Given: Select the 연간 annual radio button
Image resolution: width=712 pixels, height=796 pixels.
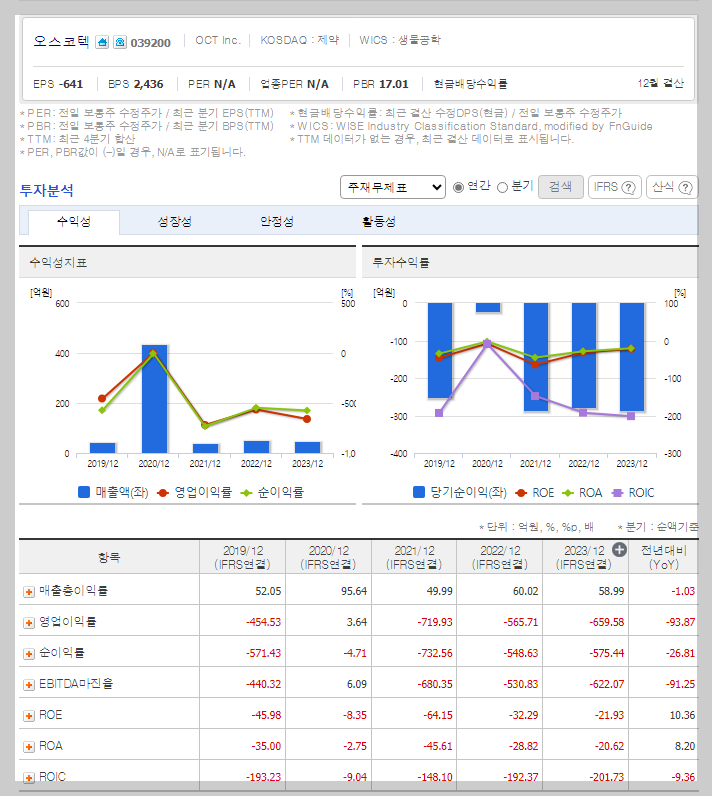Looking at the screenshot, I should click(458, 187).
